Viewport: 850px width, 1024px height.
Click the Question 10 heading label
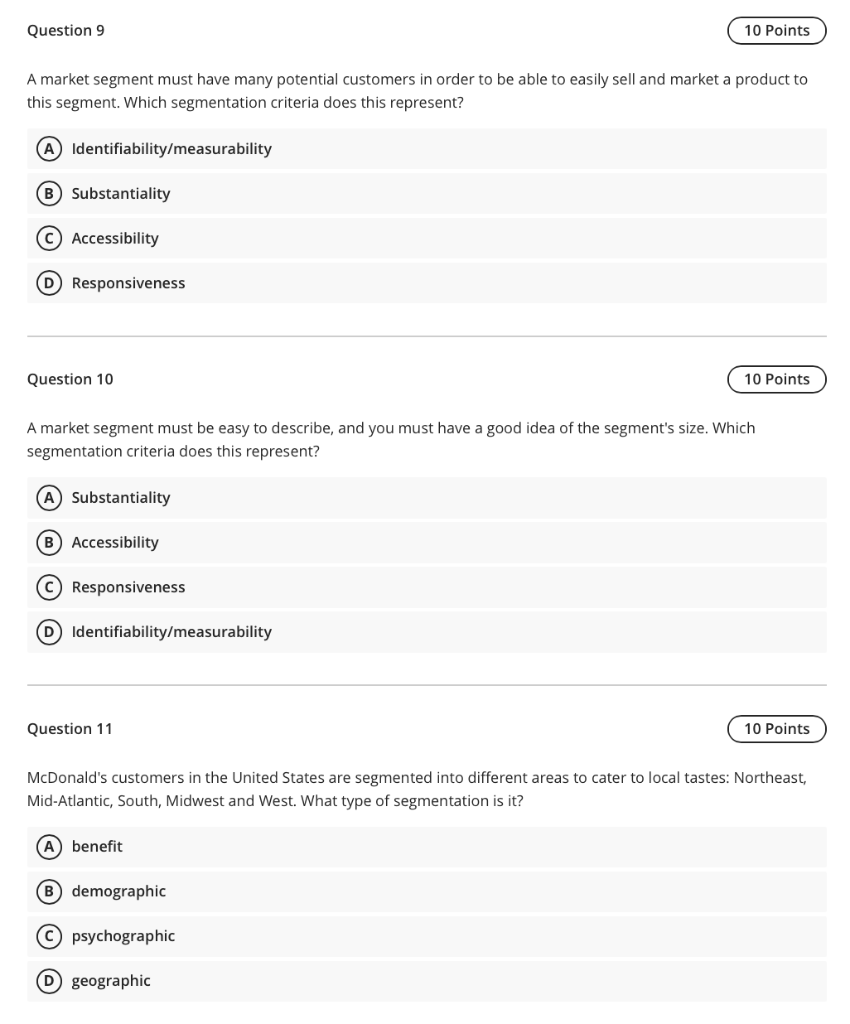click(x=70, y=379)
